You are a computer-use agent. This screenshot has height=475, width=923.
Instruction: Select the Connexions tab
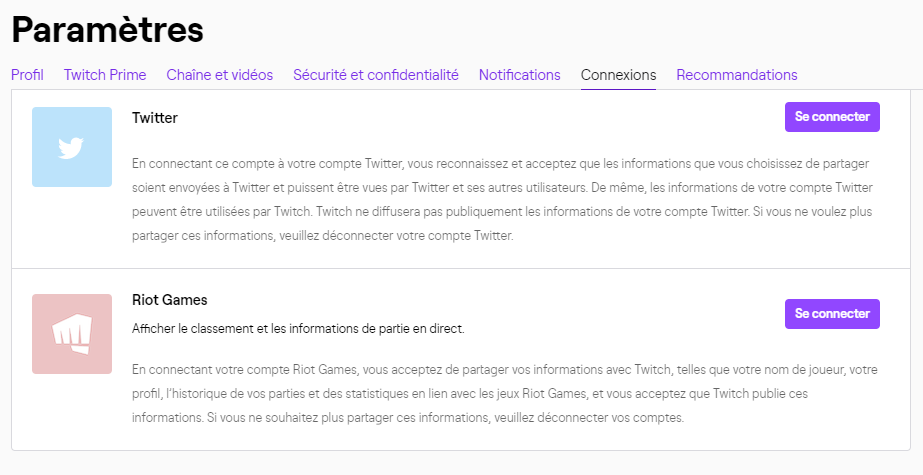click(618, 75)
